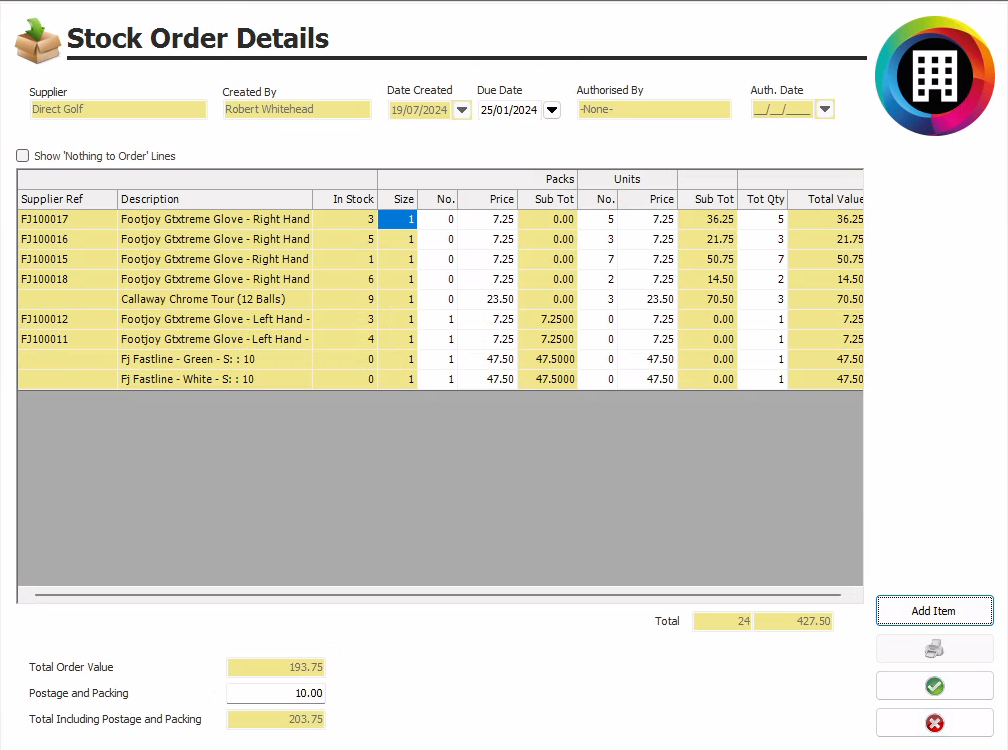
Task: Click the Tot Qty column header
Action: [763, 199]
